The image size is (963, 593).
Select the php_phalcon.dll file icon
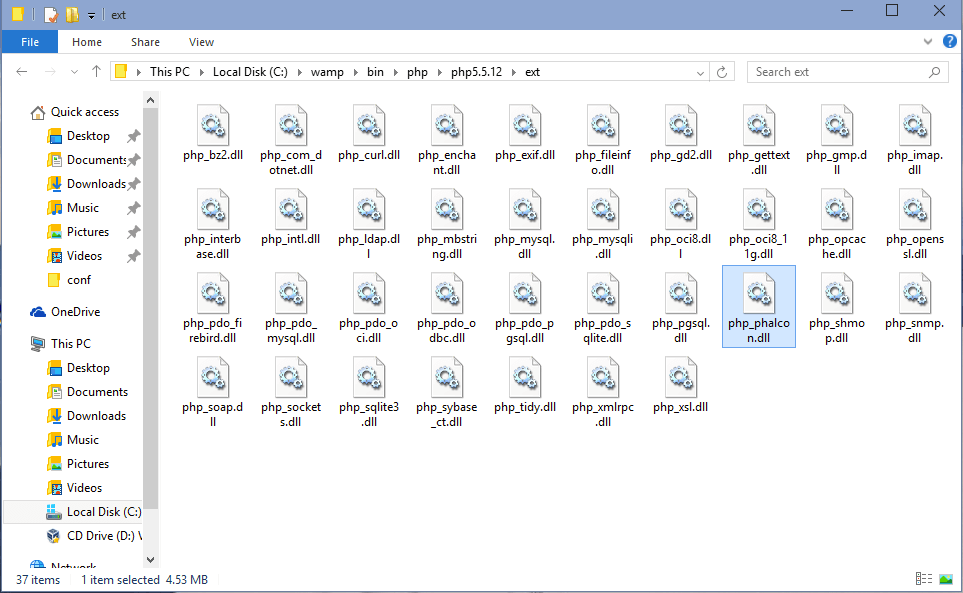coord(758,295)
